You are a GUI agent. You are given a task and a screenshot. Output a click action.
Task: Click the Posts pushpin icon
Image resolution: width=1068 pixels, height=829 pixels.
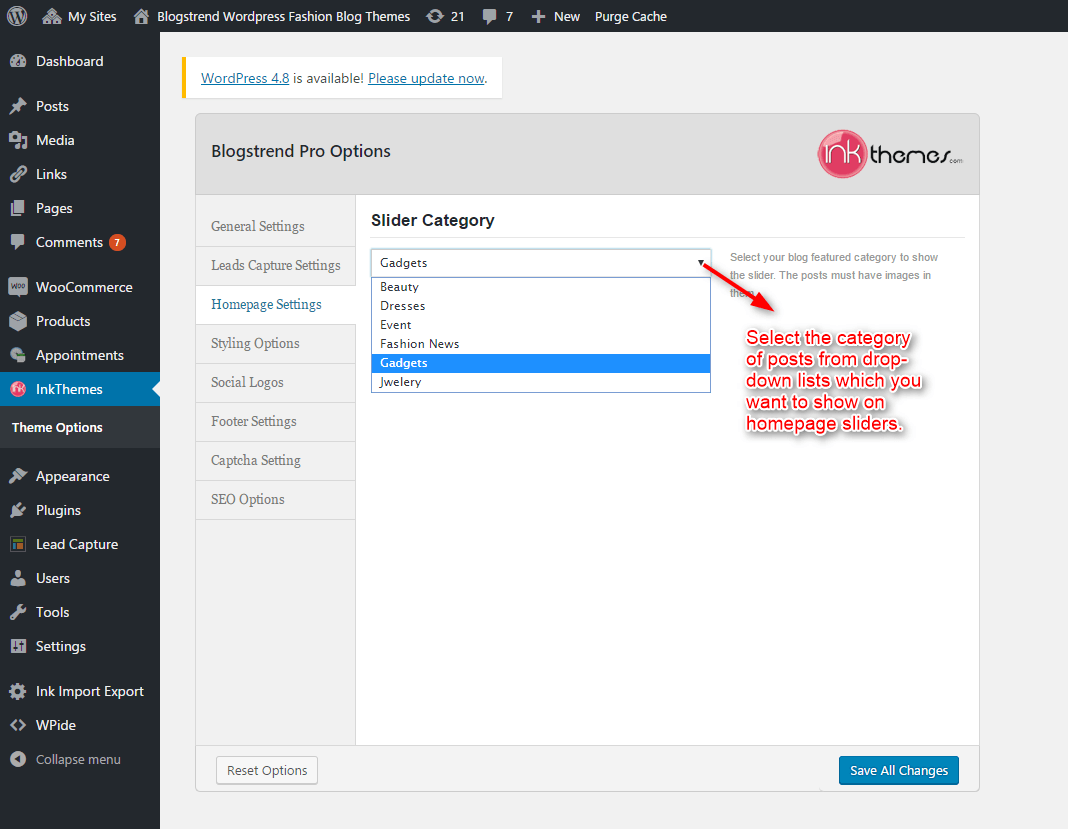click(18, 106)
